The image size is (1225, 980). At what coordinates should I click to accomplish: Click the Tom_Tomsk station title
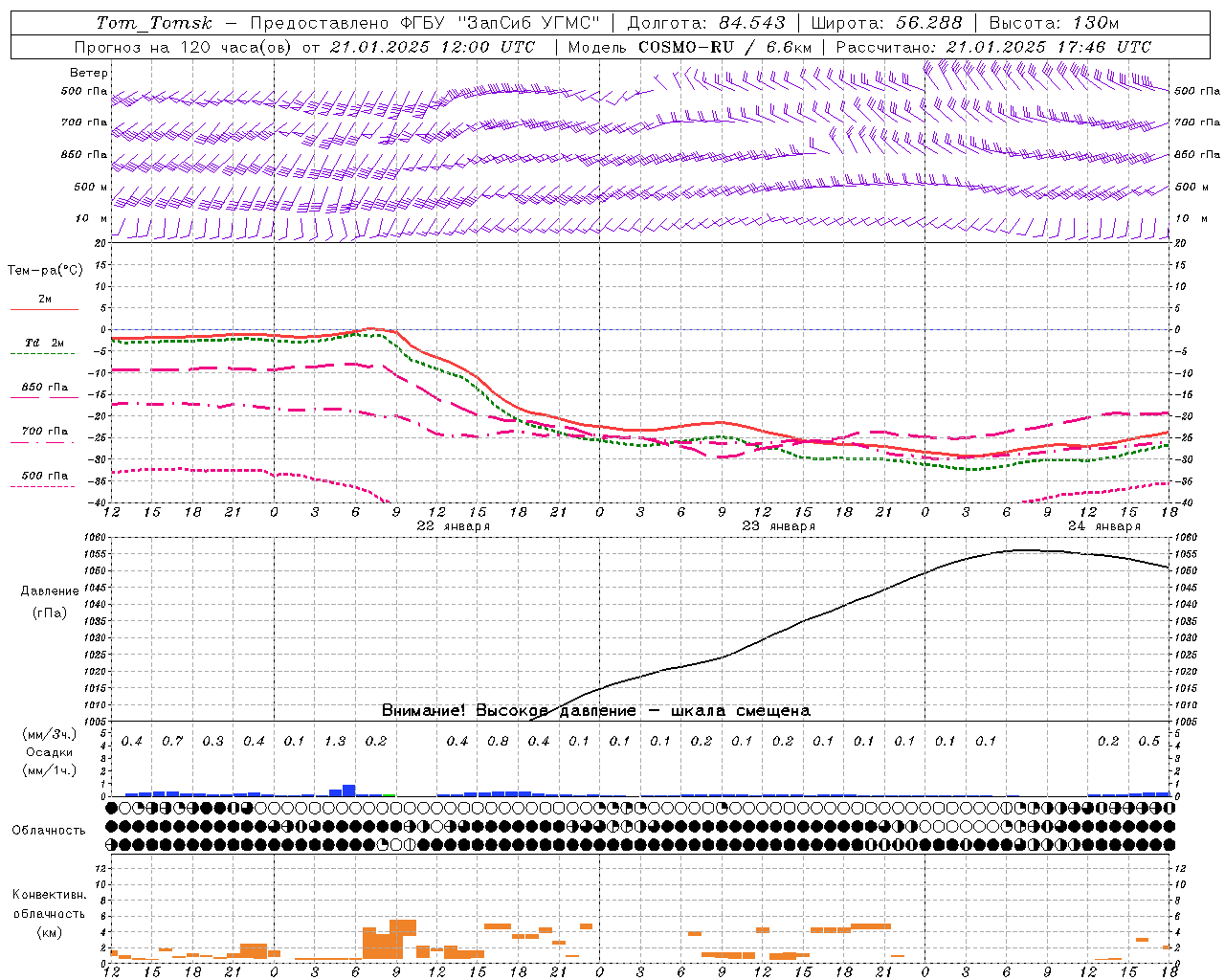click(154, 23)
